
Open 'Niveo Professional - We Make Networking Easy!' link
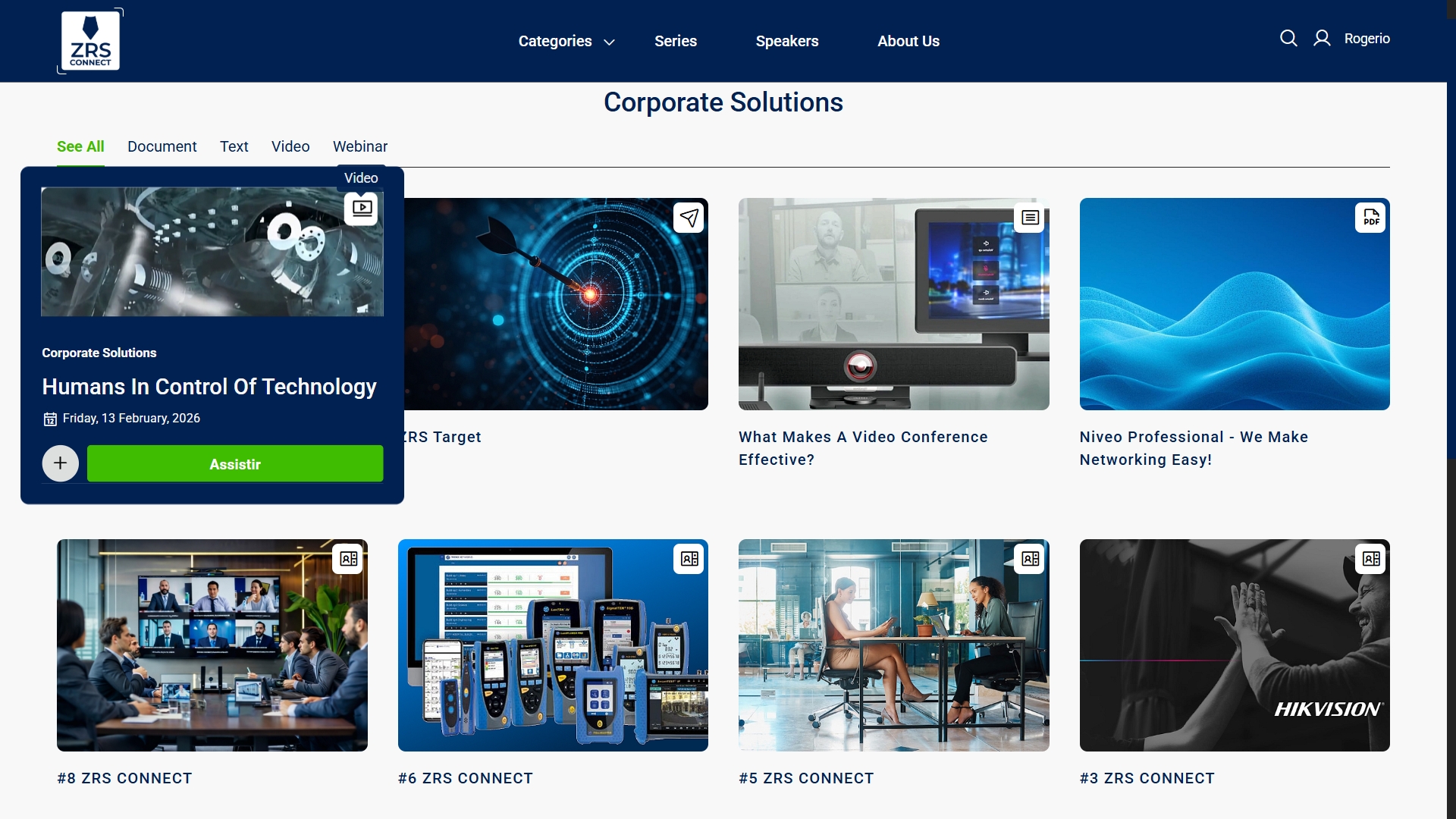[x=1194, y=448]
